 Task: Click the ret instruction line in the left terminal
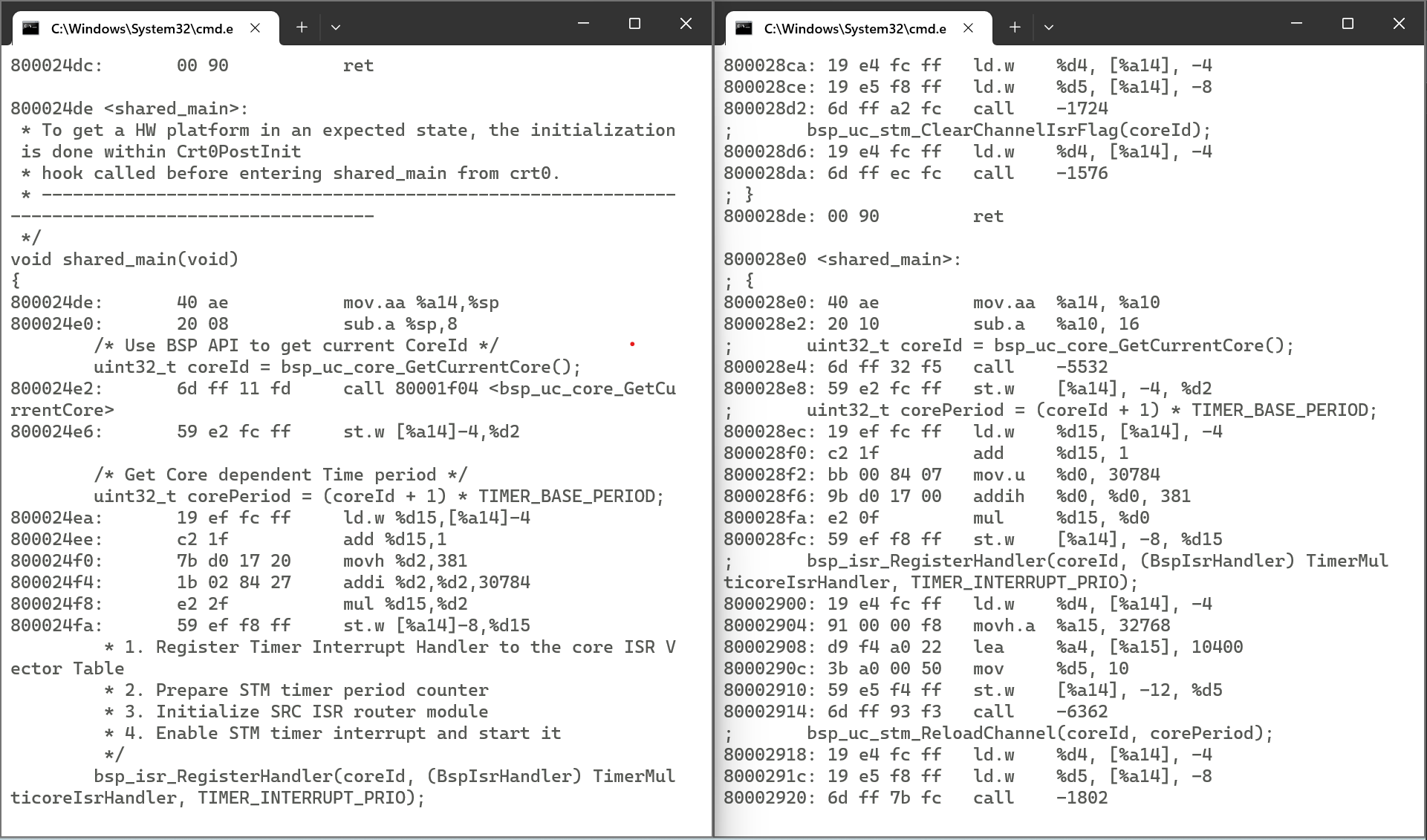tap(359, 65)
